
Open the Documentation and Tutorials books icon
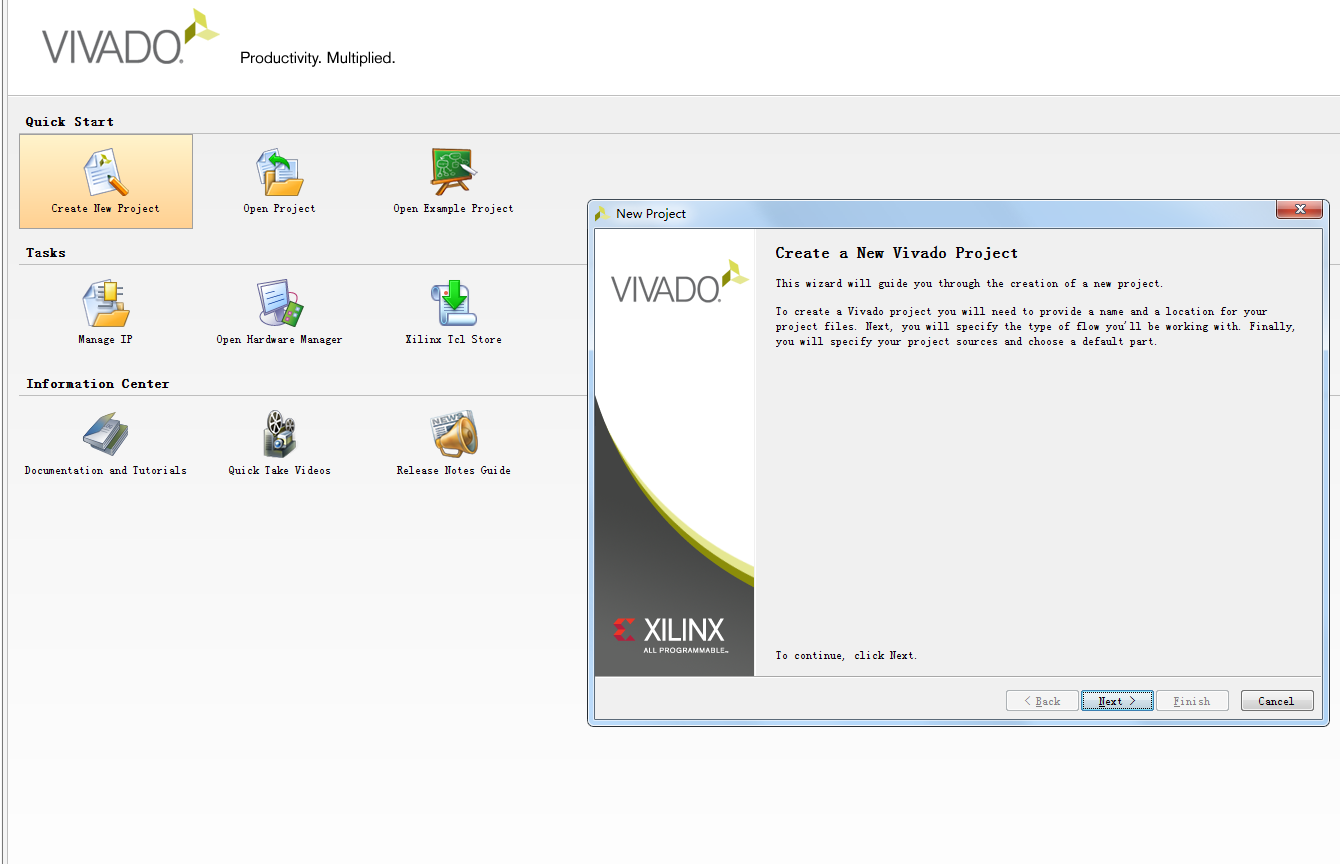106,434
